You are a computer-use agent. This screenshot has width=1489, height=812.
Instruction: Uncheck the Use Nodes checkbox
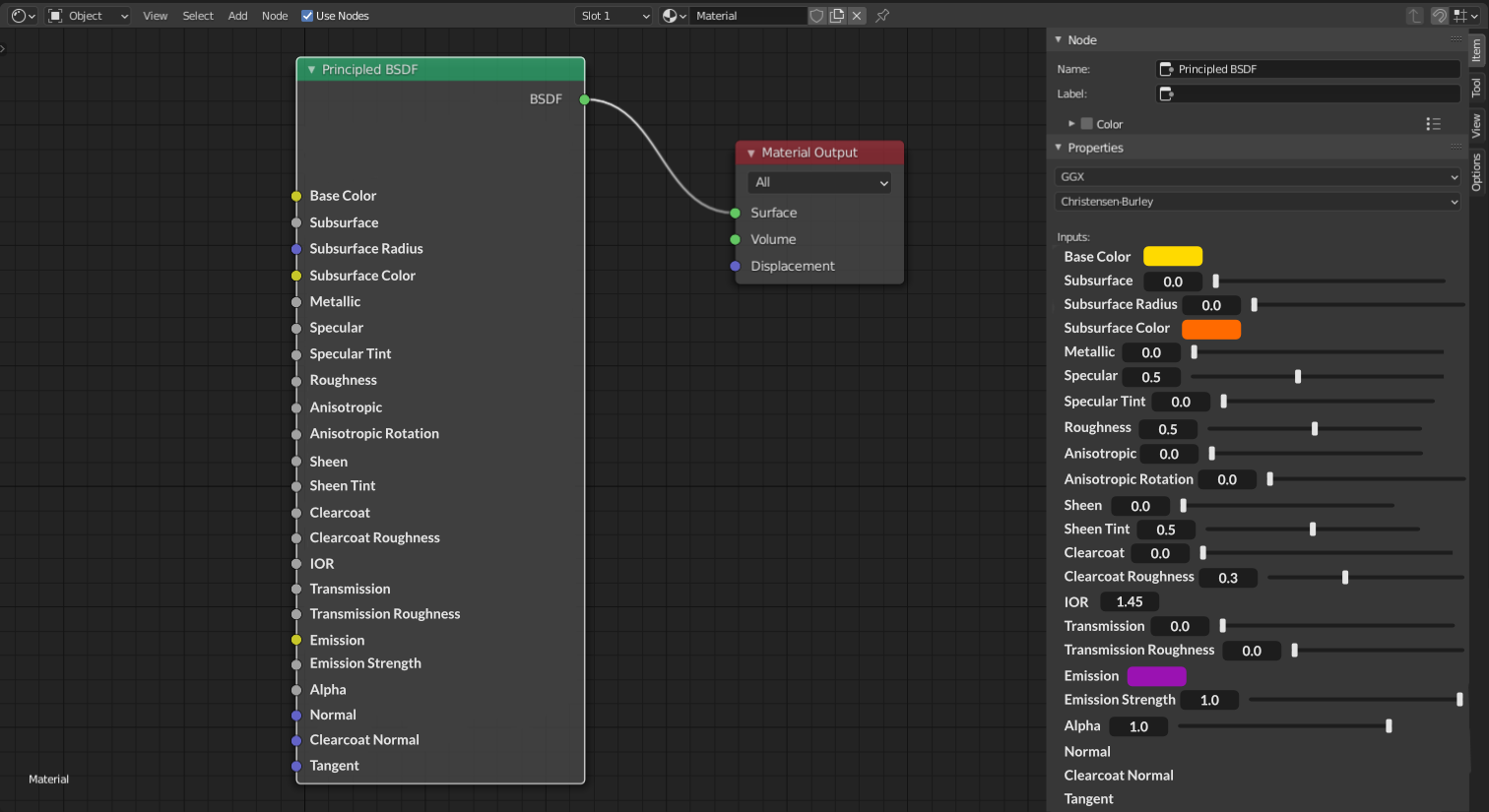click(307, 16)
